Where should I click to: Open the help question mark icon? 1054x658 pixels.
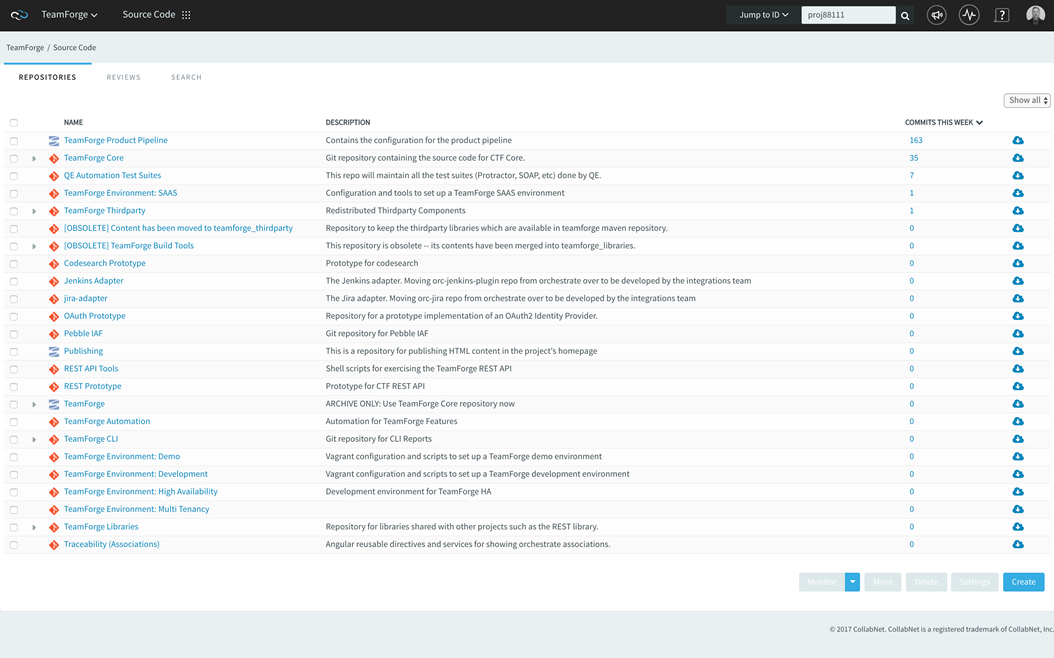[1002, 15]
